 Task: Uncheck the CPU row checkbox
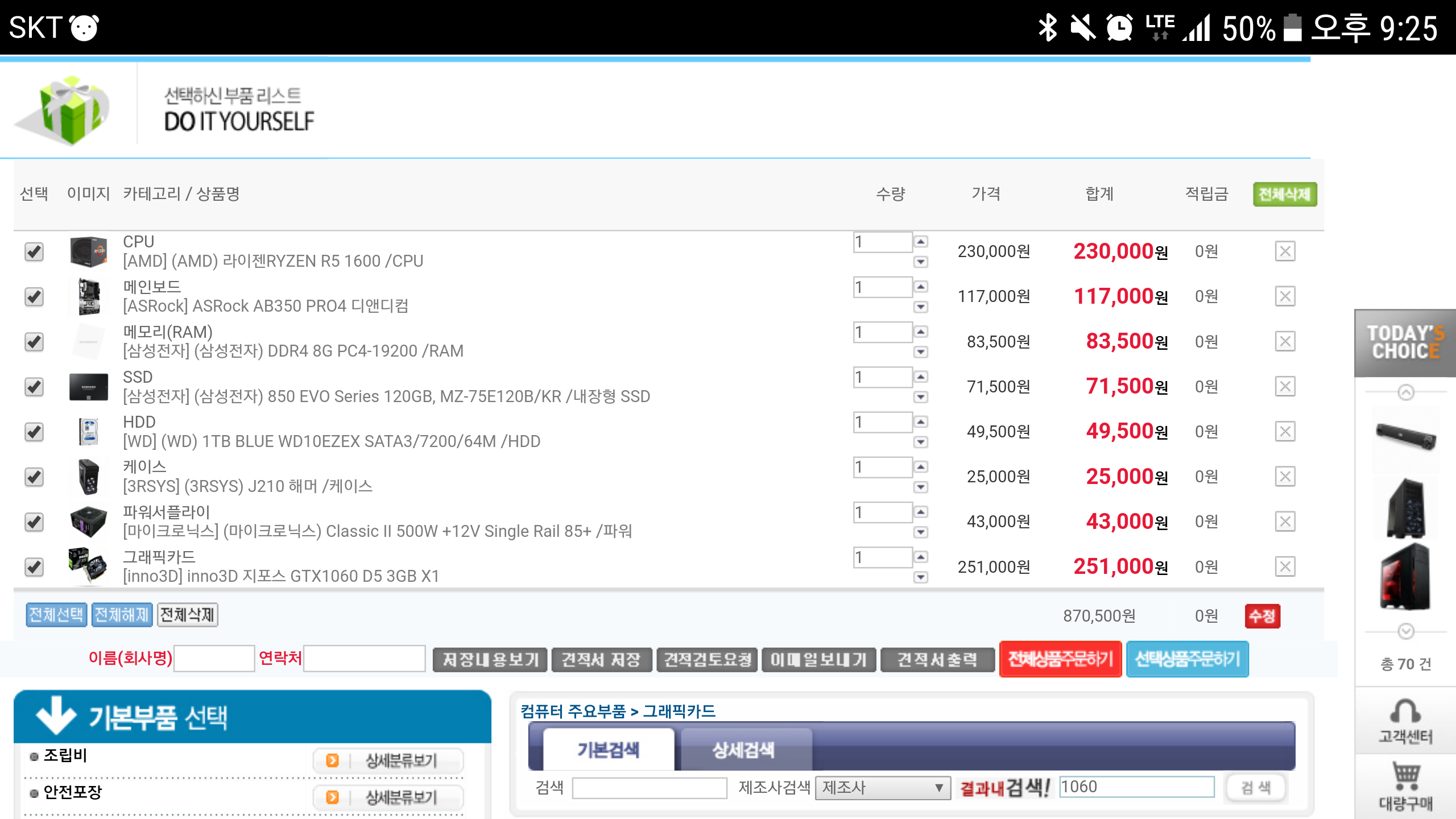point(34,251)
